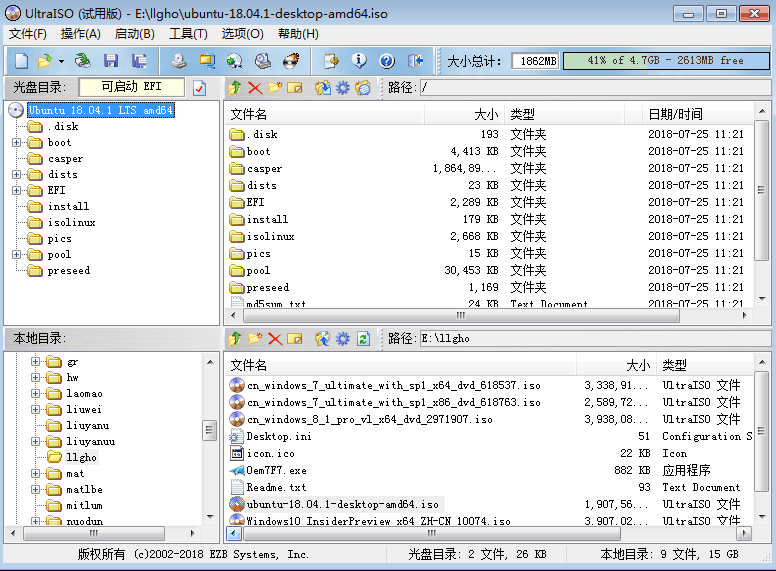Save the image with the floppy disk icon
The height and width of the screenshot is (571, 776).
point(111,61)
